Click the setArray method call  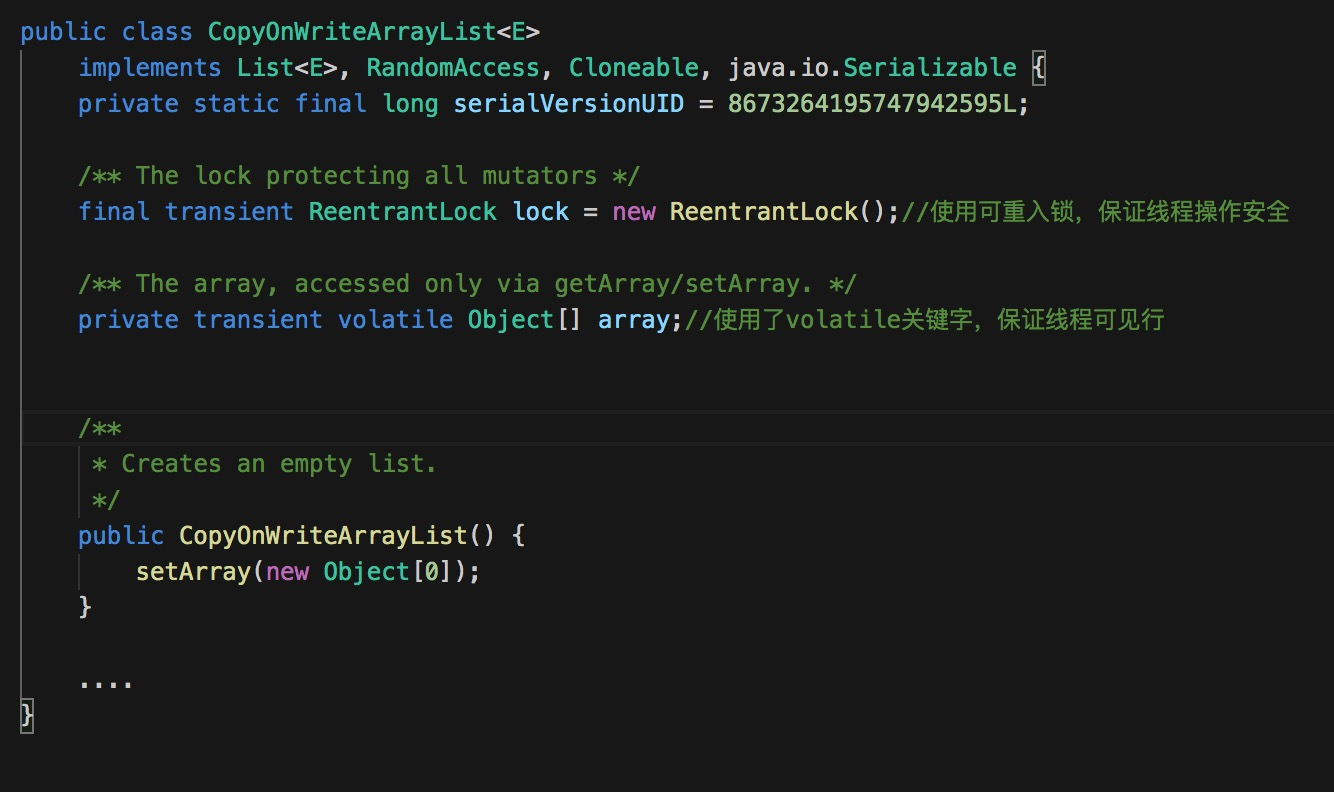point(193,572)
